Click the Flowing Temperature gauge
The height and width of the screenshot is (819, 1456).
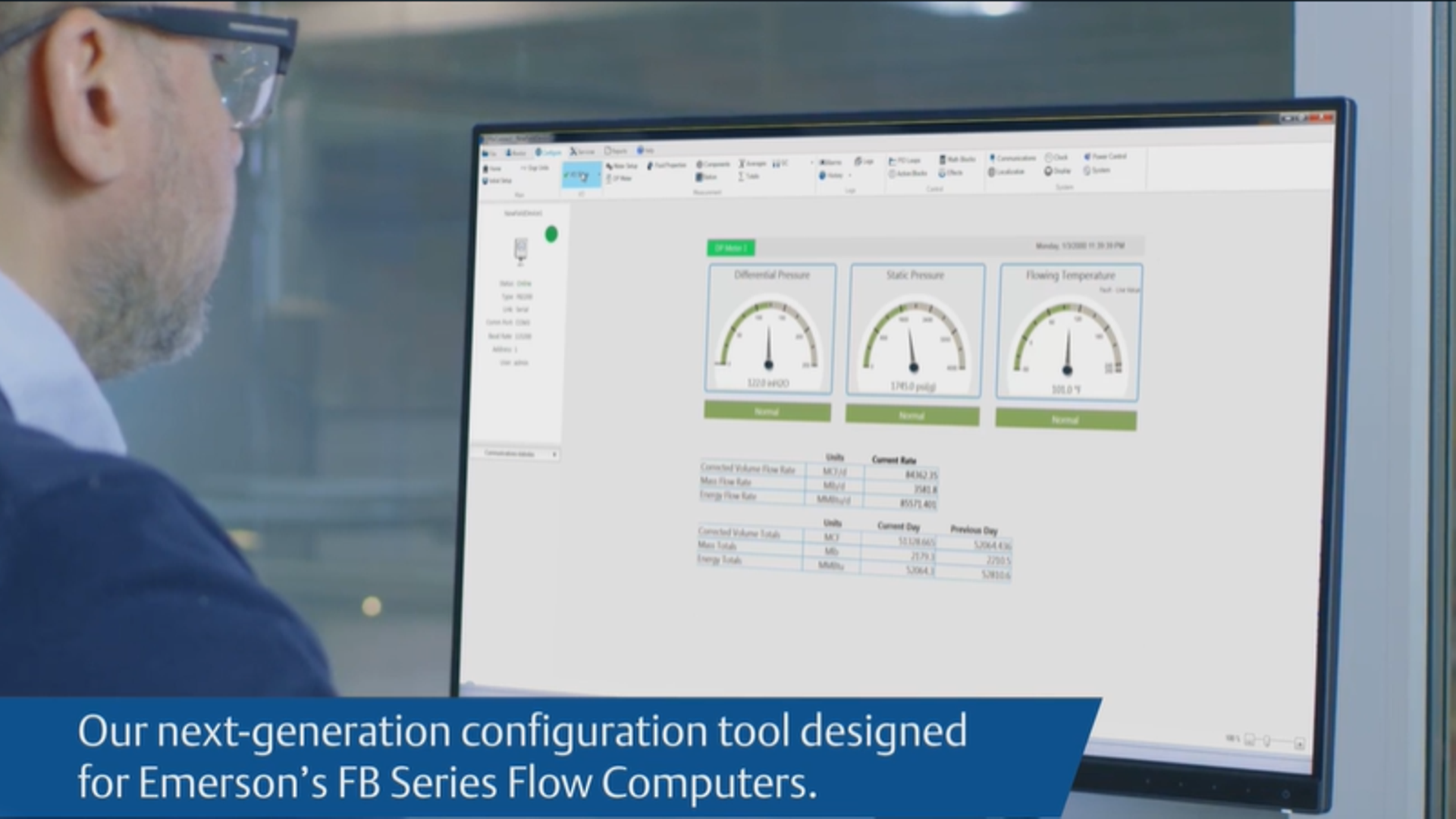tap(1068, 332)
